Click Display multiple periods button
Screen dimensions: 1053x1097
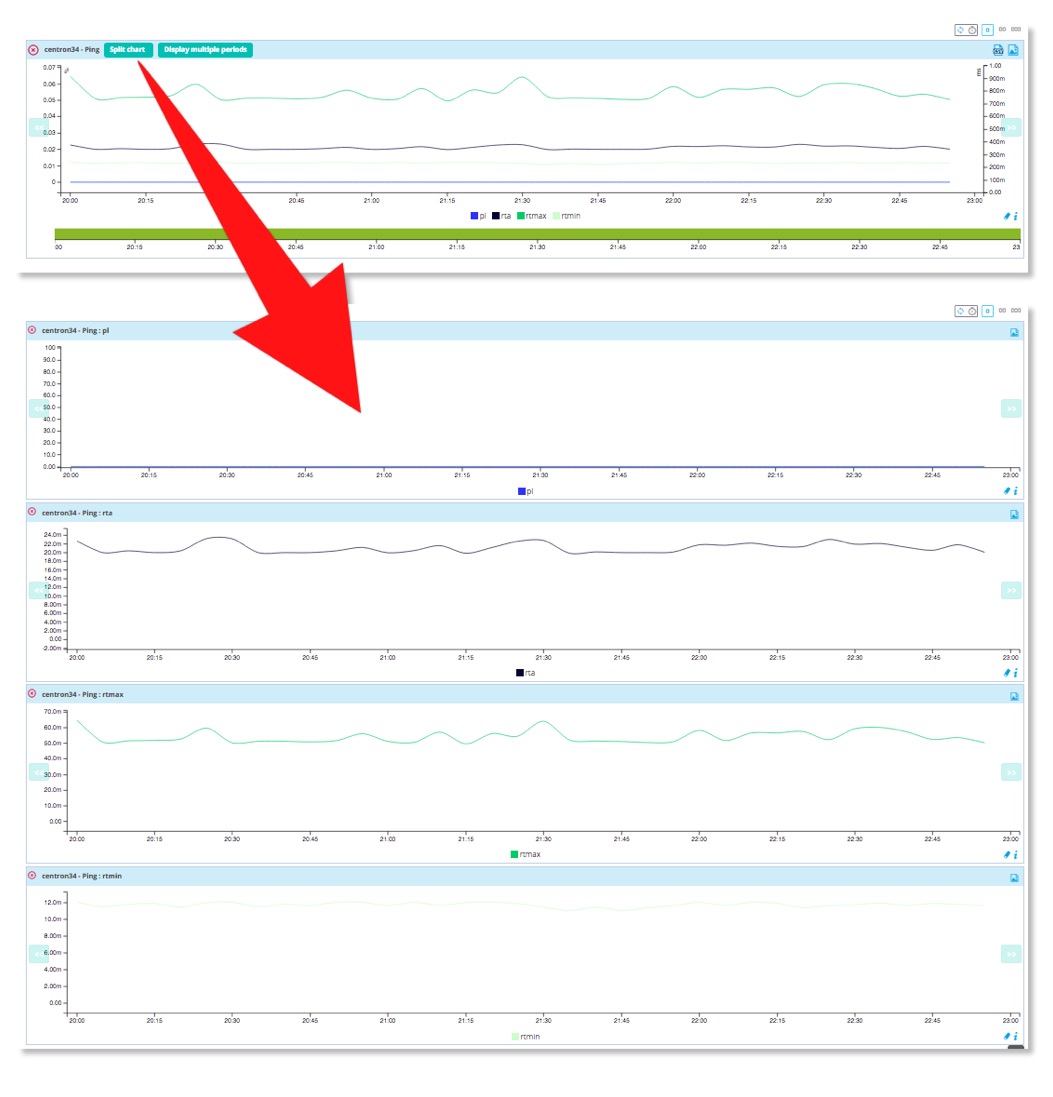click(x=205, y=50)
